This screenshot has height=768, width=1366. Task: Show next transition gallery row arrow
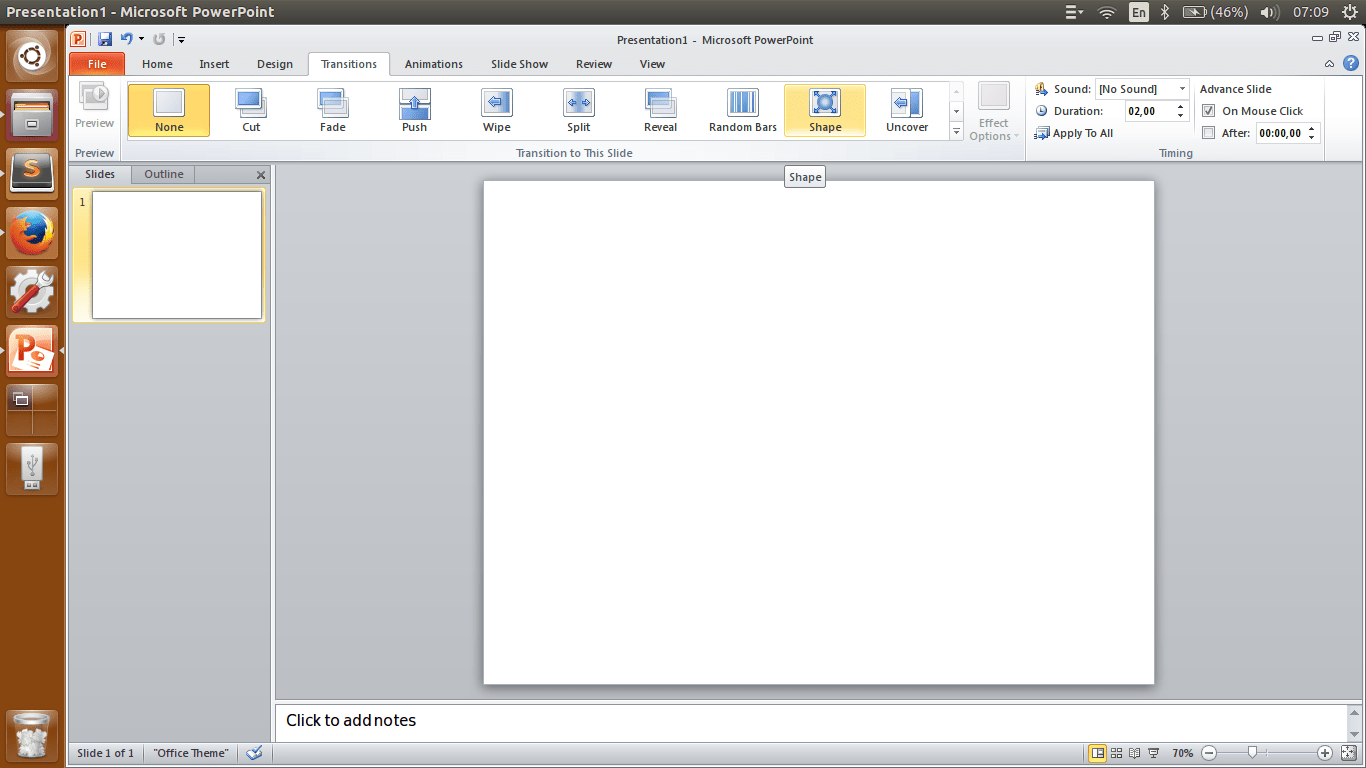pyautogui.click(x=956, y=111)
